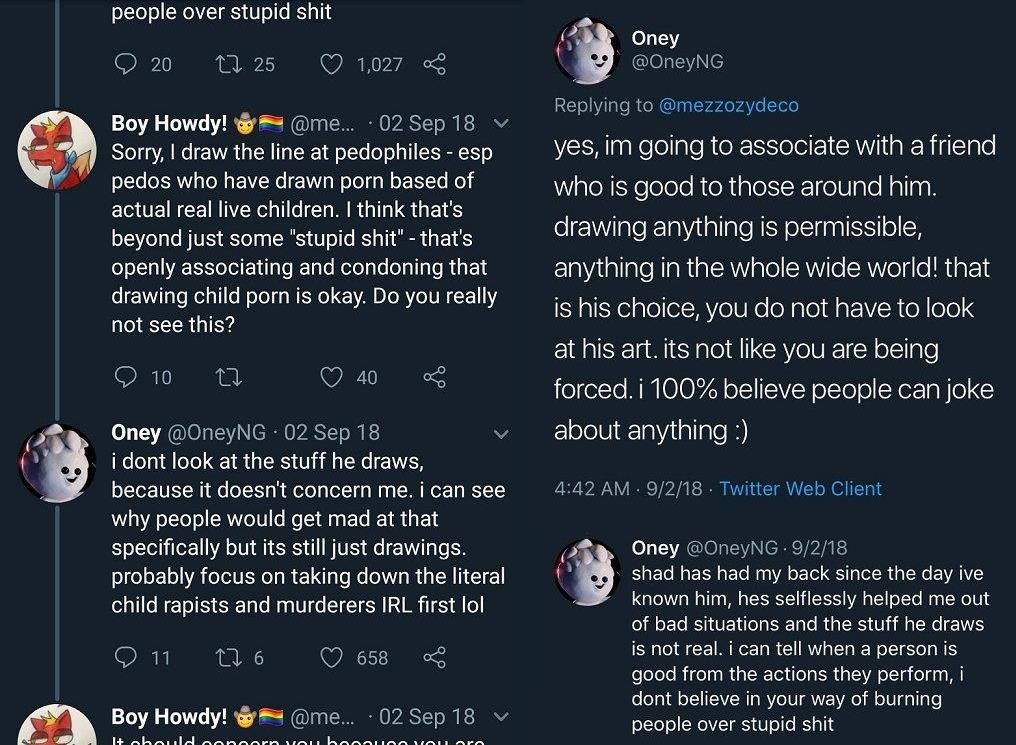Like the tweet with 40 likes
This screenshot has height=745, width=1016.
click(331, 377)
